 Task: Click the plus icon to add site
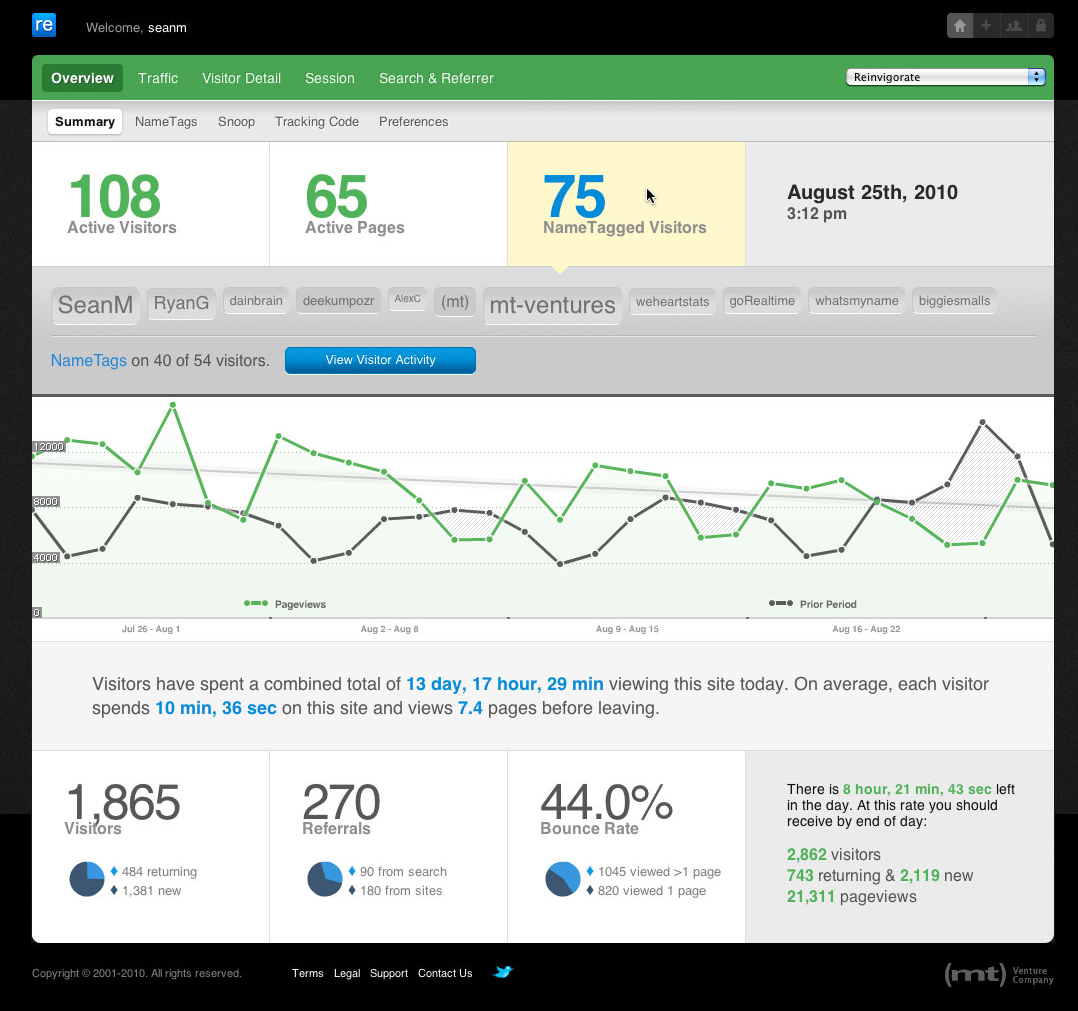click(986, 26)
